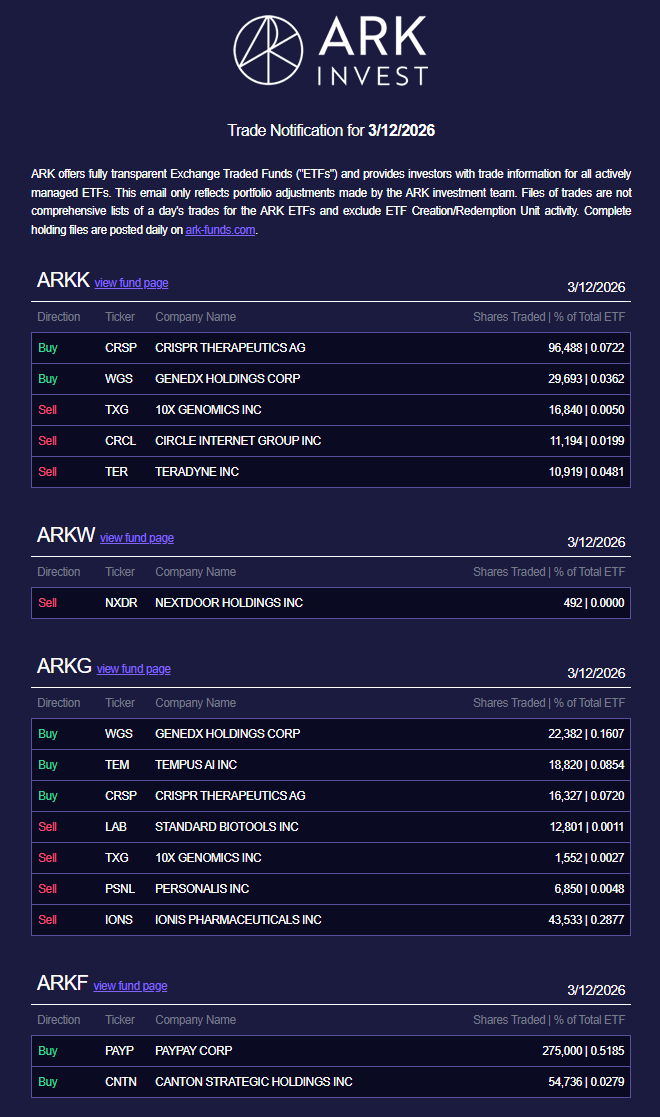This screenshot has width=660, height=1117.
Task: Select the PAYP ticker cell
Action: click(119, 1051)
